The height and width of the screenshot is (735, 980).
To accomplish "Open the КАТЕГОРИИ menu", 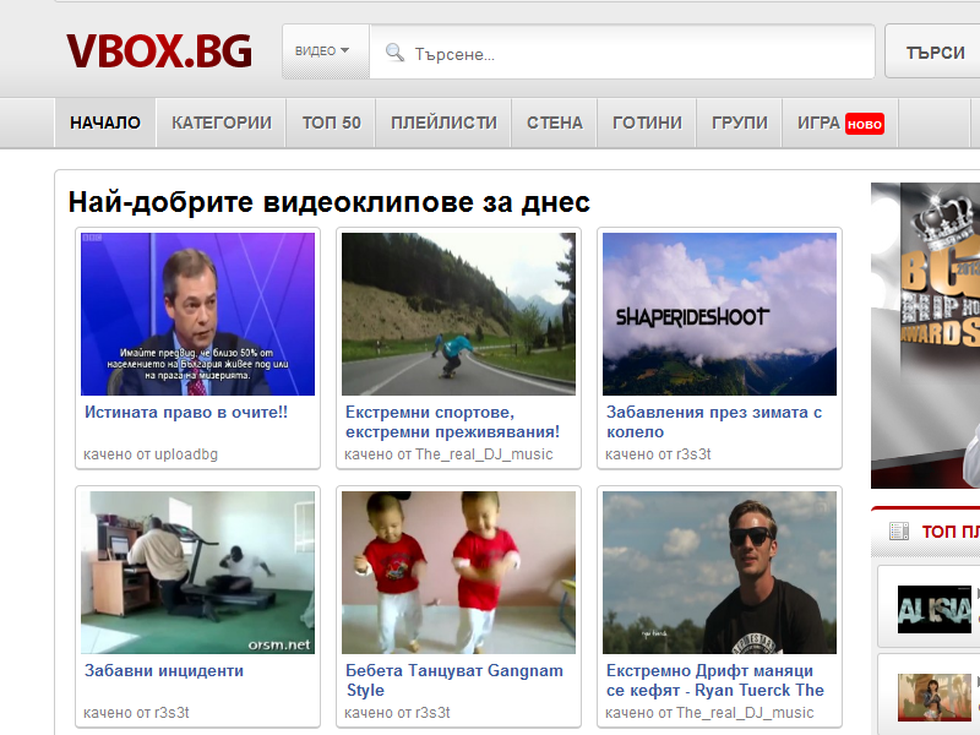I will [221, 123].
